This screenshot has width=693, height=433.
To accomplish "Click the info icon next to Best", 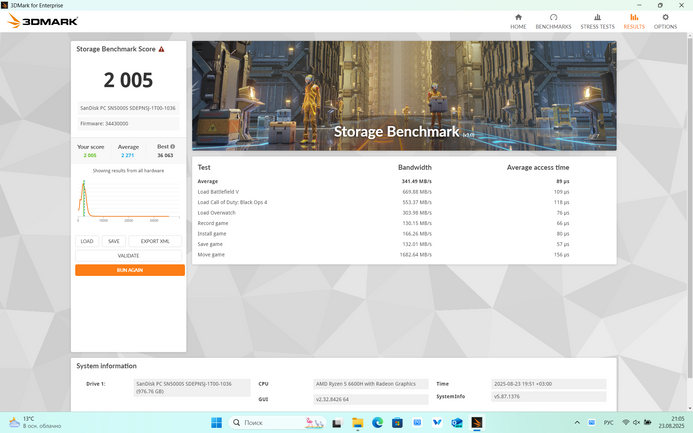I will 172,146.
